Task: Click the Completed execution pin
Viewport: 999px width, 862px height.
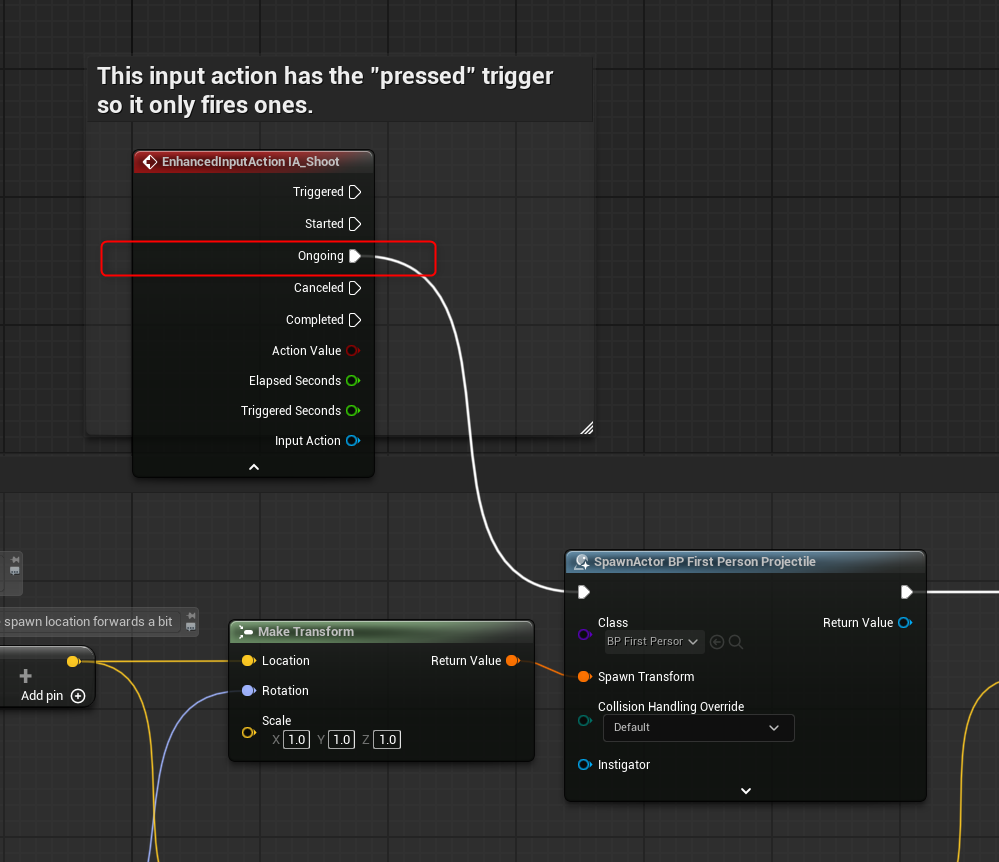Action: (x=356, y=320)
